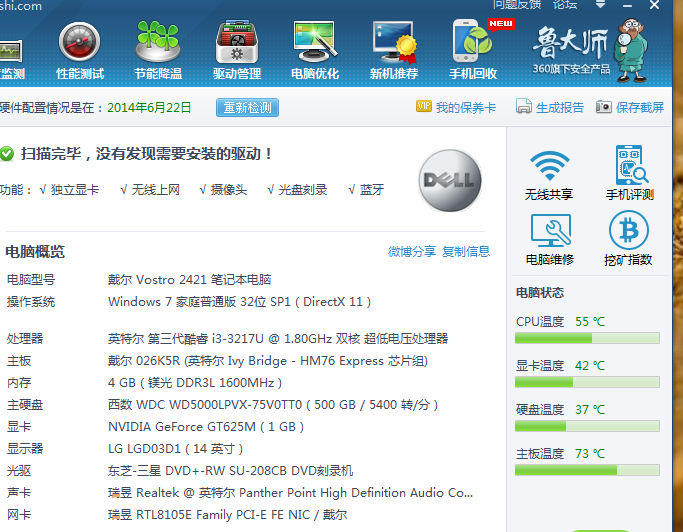Screen dimensions: 683x532
Task: Click 复制信息 copy info link
Action: click(466, 251)
